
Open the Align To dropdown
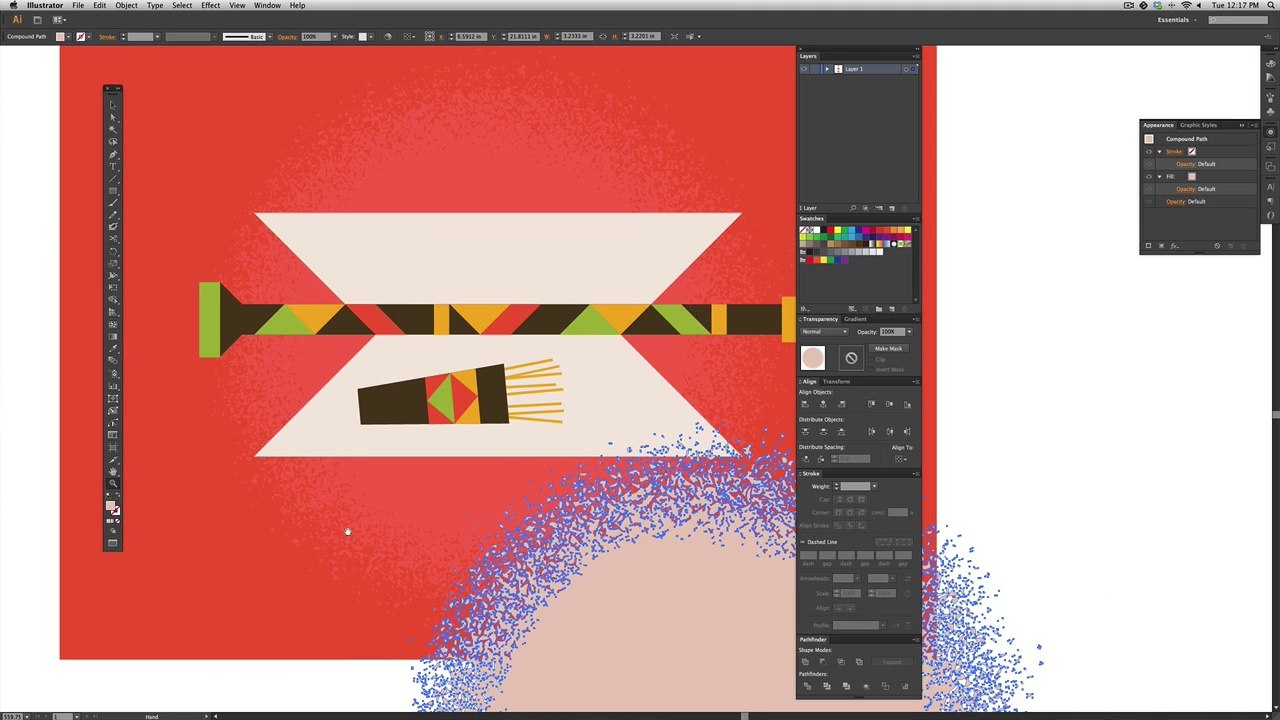(x=902, y=458)
